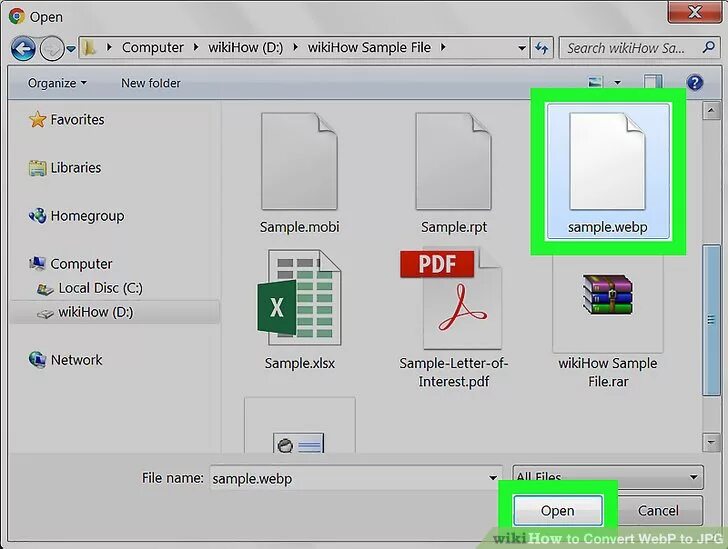Refresh the folder with the refresh icon
The height and width of the screenshot is (549, 728).
click(x=542, y=48)
